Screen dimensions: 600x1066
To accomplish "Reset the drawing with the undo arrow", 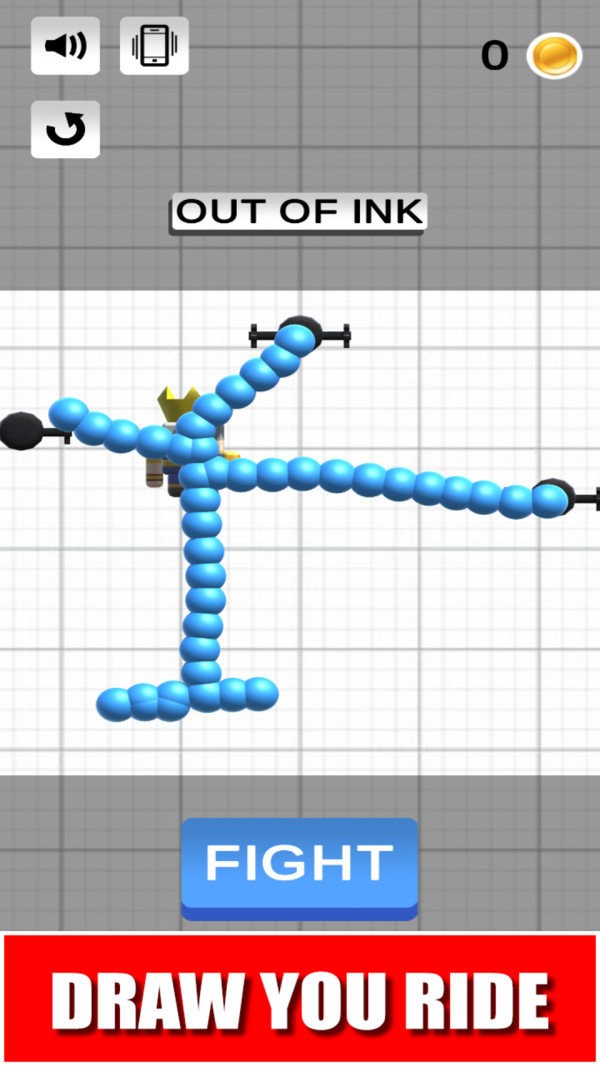I will pyautogui.click(x=65, y=129).
